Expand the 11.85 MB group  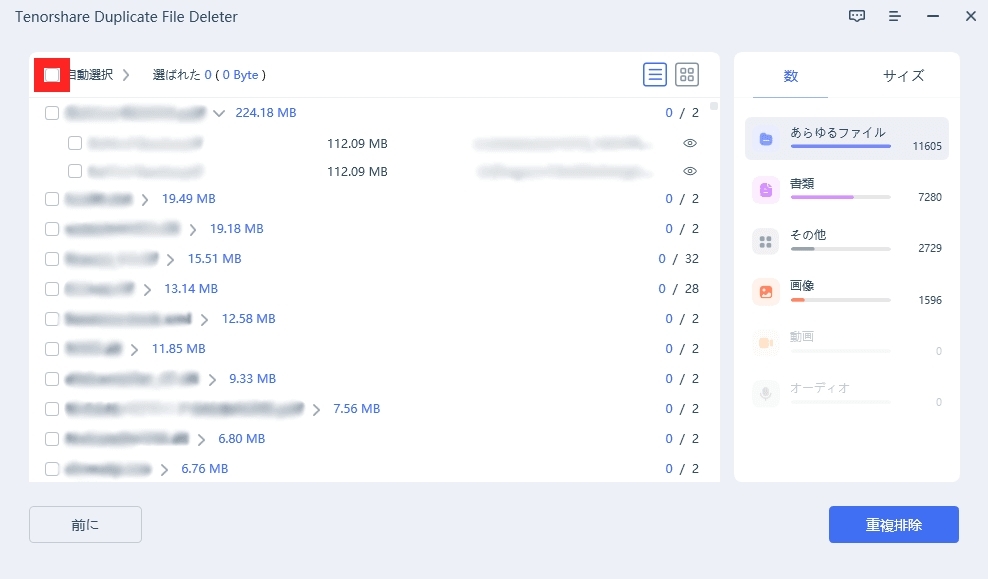point(134,349)
